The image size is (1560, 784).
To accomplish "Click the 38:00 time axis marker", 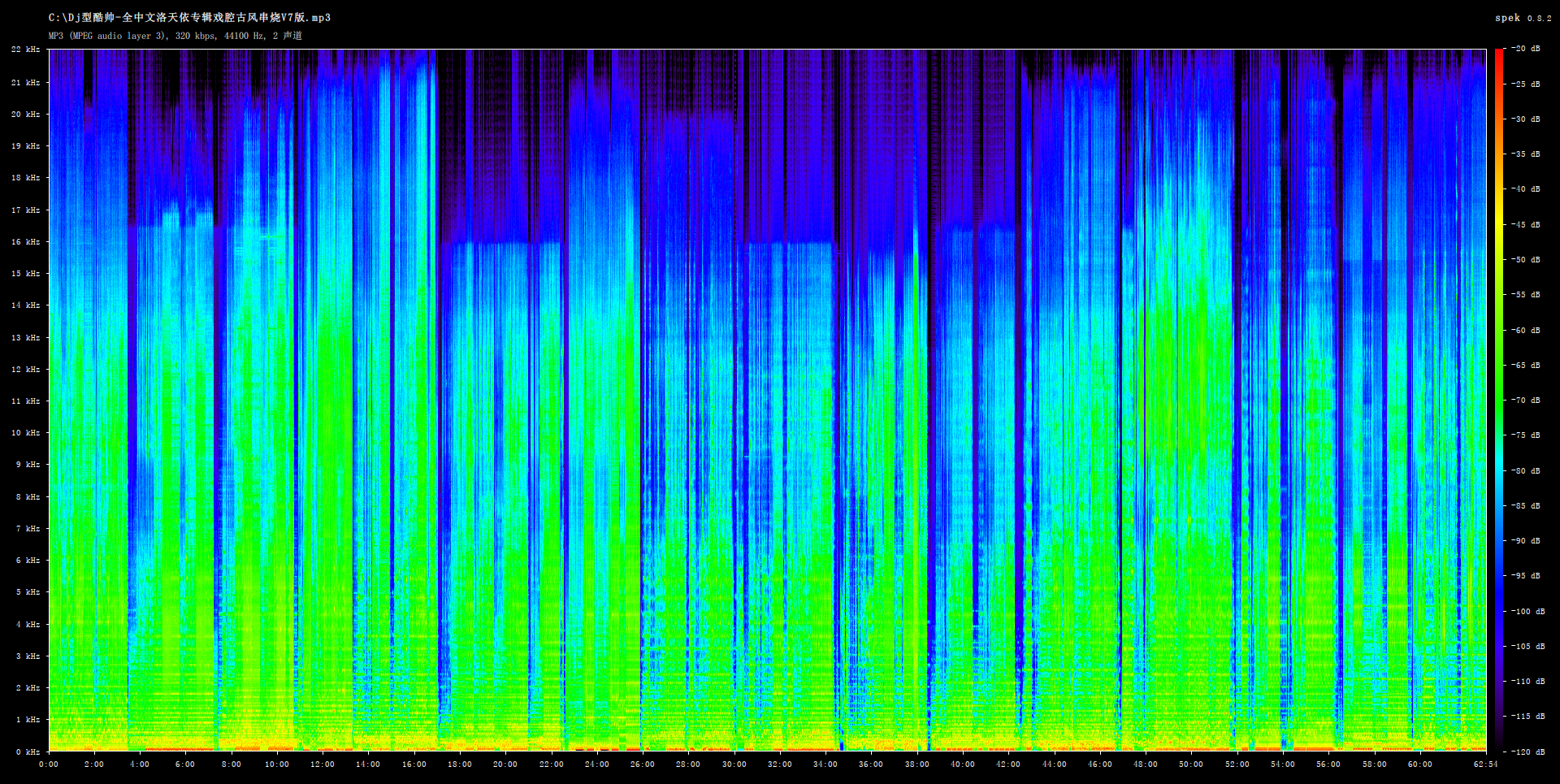I will pos(916,764).
